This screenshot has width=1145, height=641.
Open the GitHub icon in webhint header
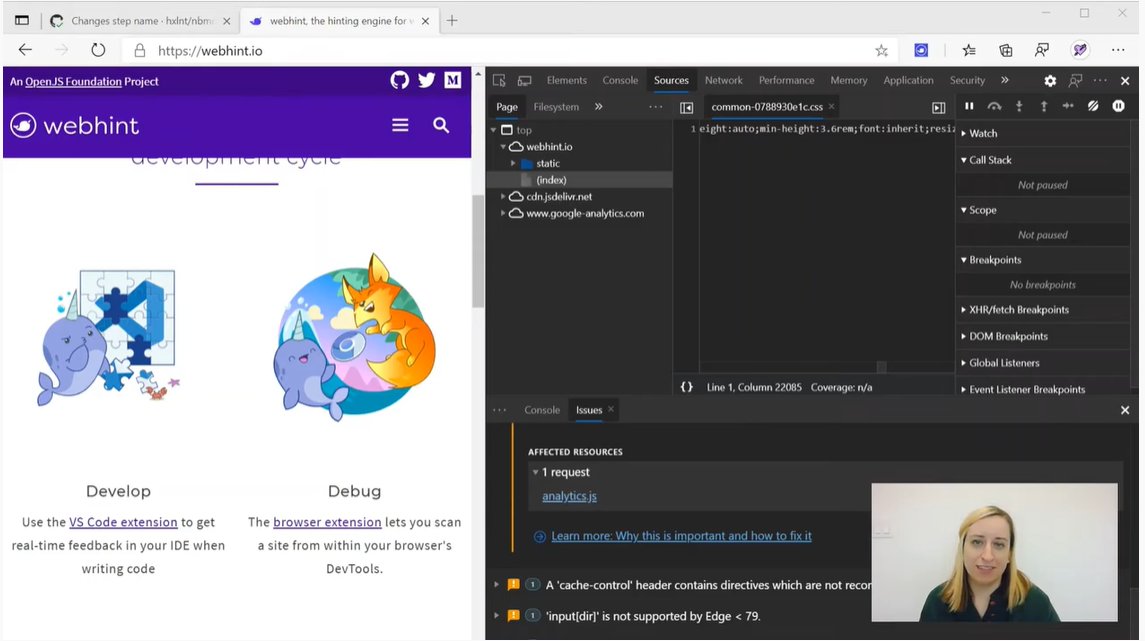(399, 80)
